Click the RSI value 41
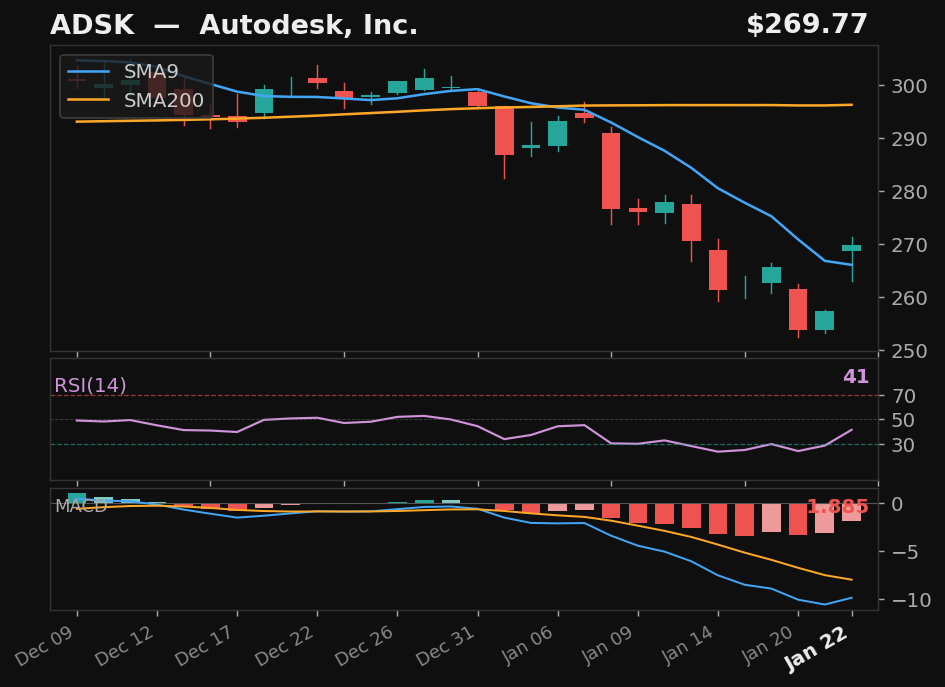The image size is (945, 687). (x=856, y=377)
